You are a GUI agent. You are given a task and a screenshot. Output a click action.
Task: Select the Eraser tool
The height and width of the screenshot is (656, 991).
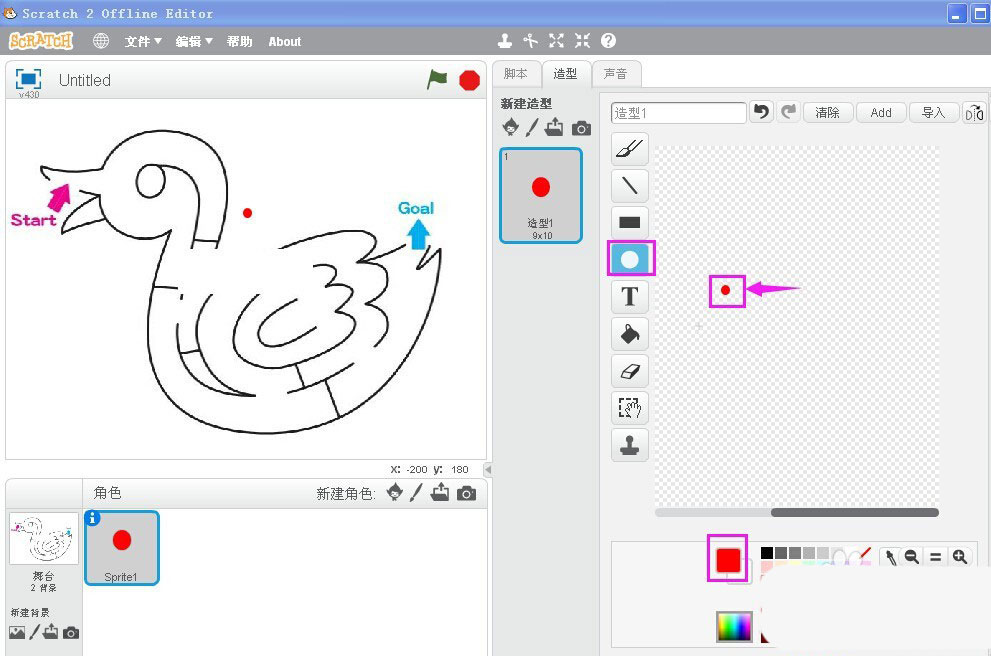tap(629, 370)
